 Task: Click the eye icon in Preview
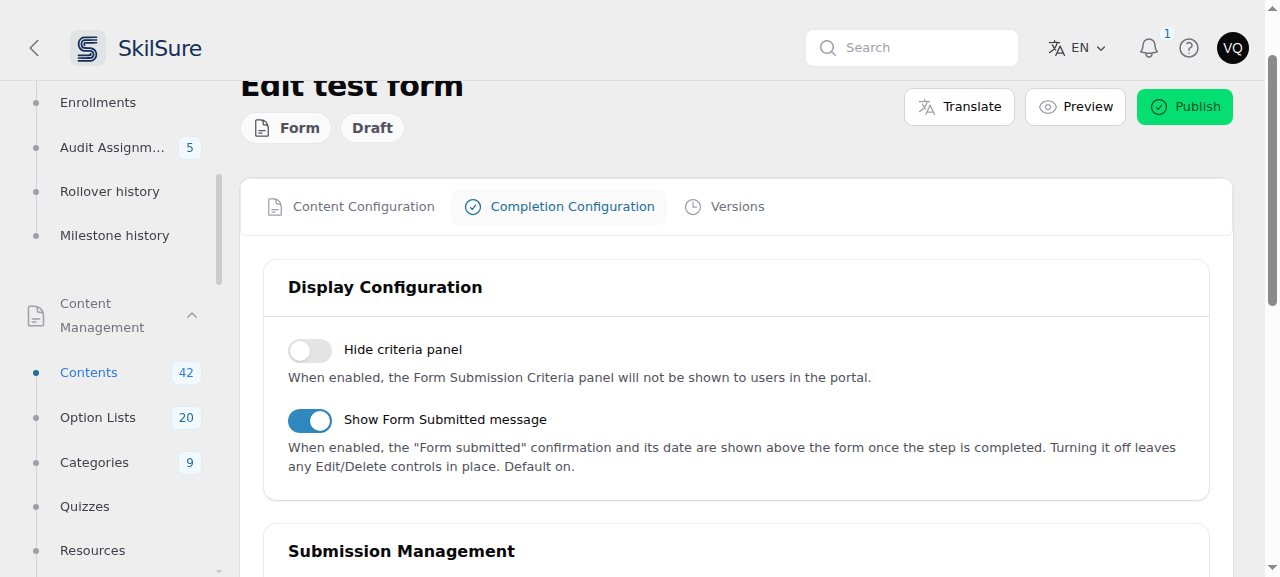[x=1048, y=107]
